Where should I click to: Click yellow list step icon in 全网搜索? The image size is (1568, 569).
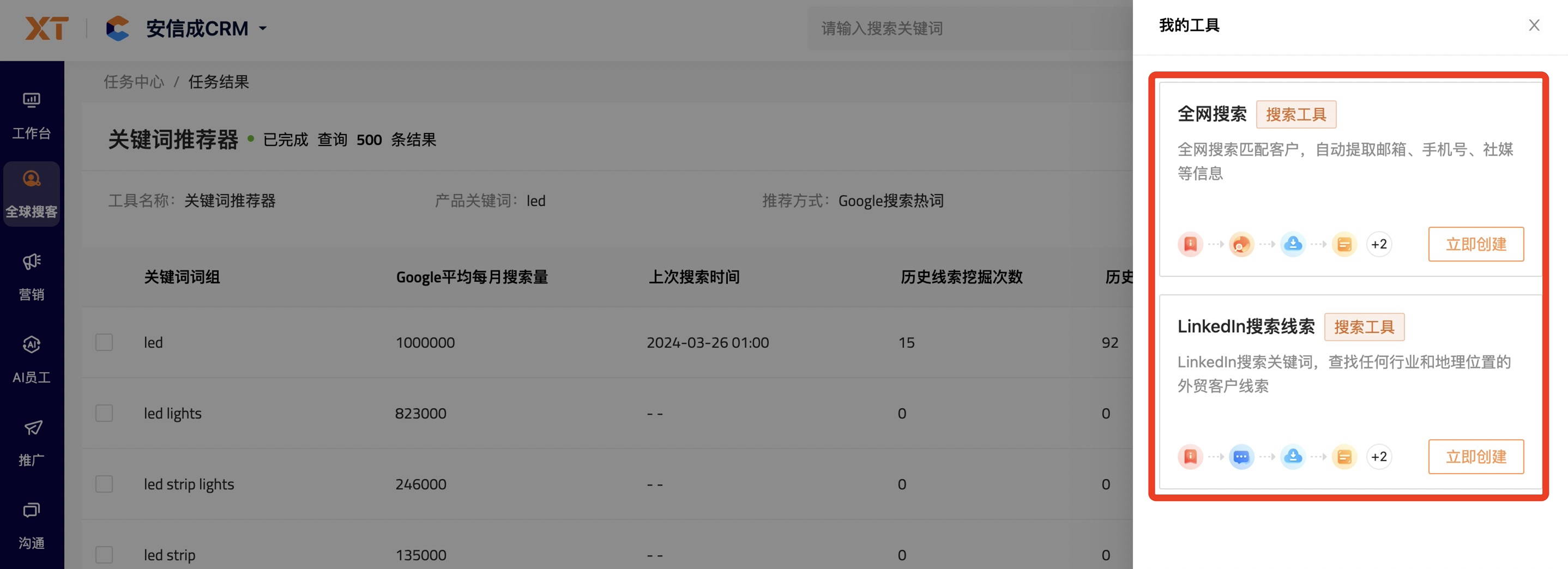(x=1344, y=244)
